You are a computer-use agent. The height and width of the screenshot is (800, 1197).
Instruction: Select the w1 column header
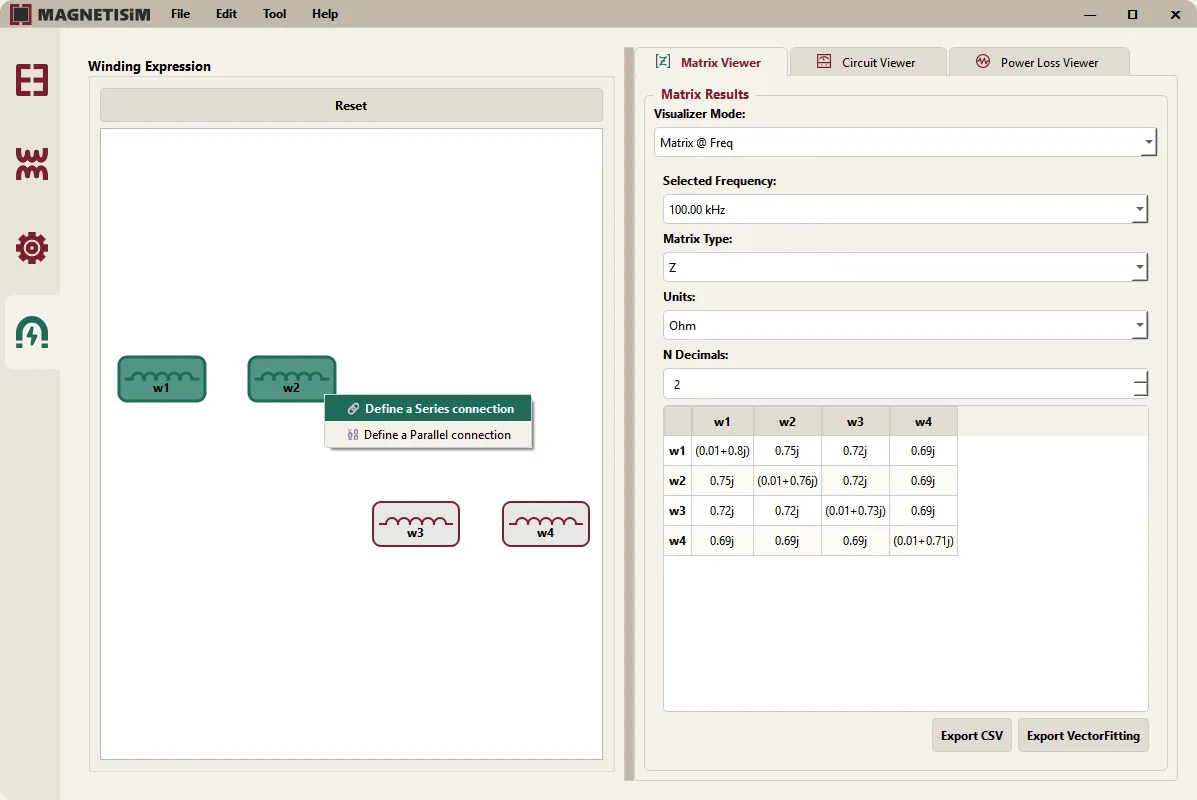click(x=722, y=421)
